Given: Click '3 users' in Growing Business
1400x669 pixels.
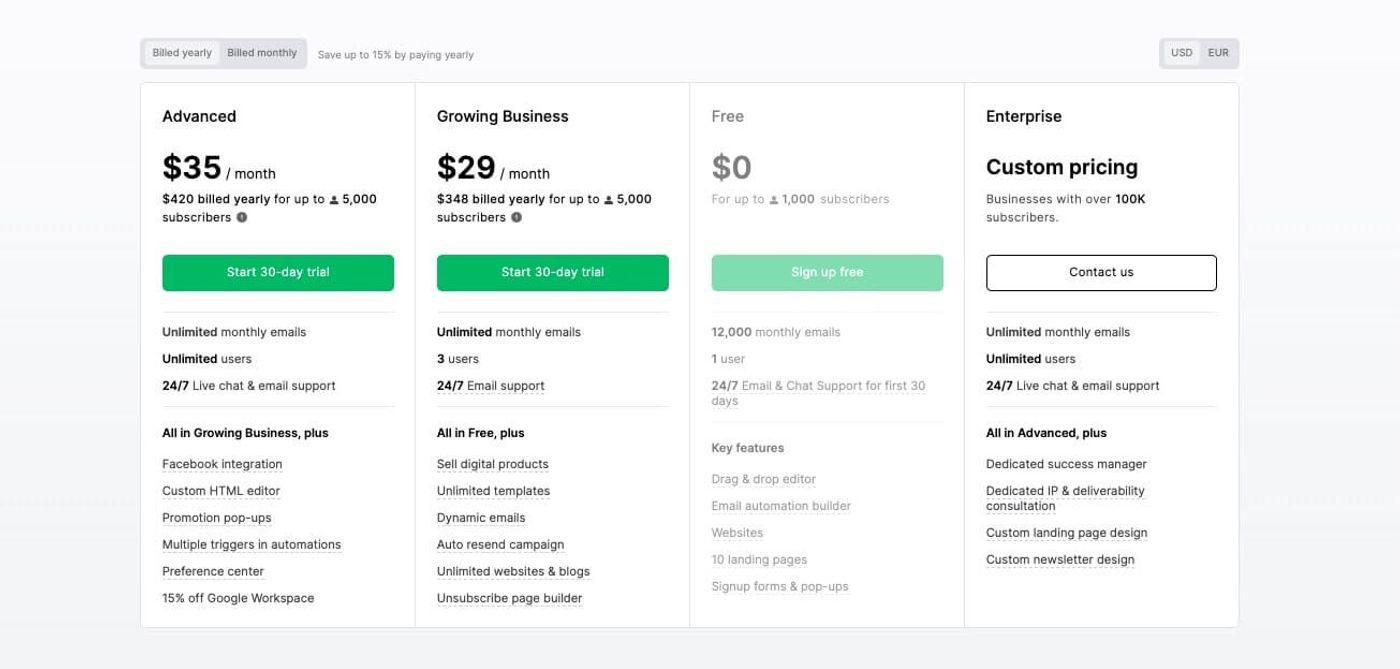Looking at the screenshot, I should tap(458, 359).
